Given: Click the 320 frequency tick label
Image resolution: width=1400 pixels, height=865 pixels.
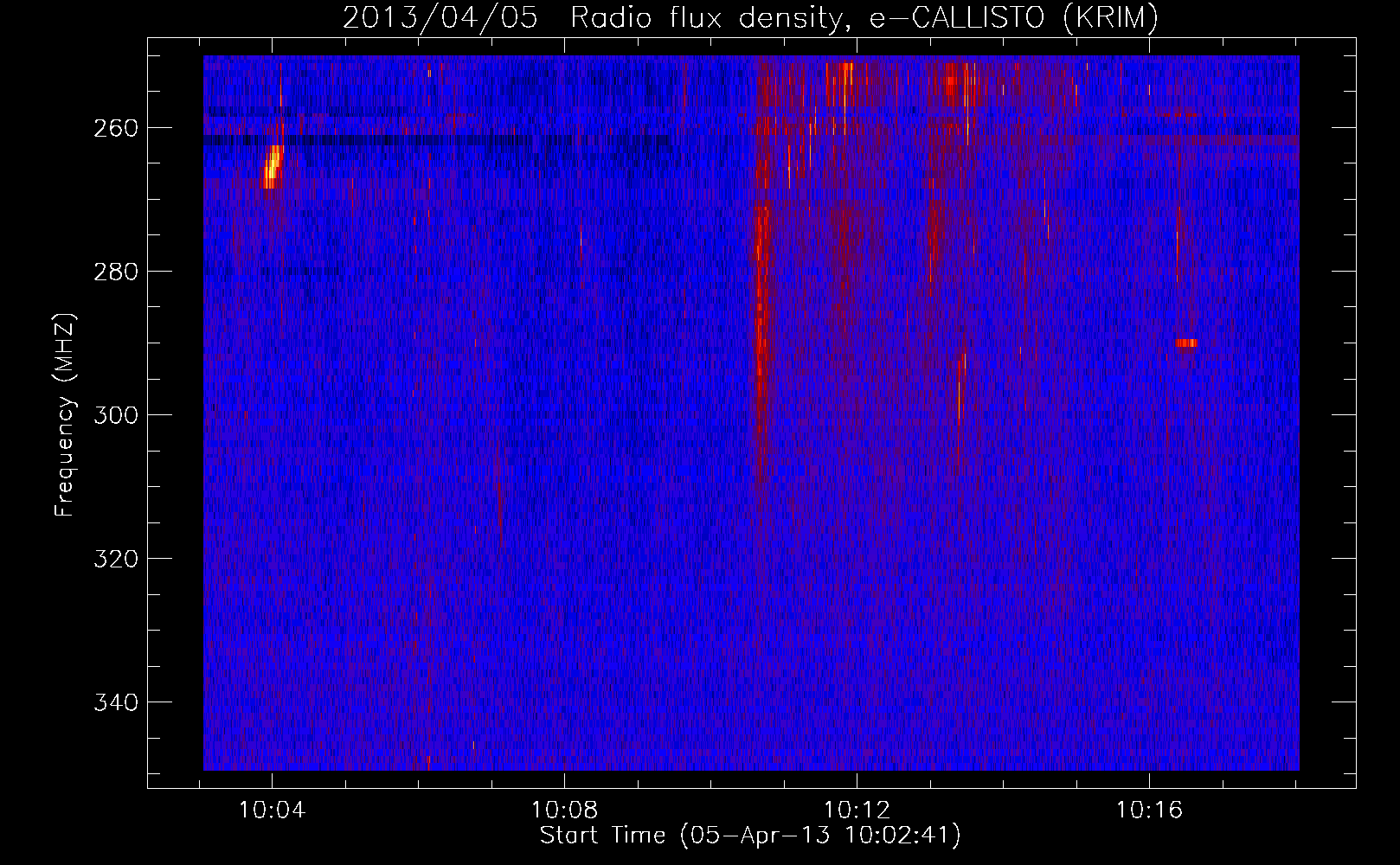Looking at the screenshot, I should (115, 559).
